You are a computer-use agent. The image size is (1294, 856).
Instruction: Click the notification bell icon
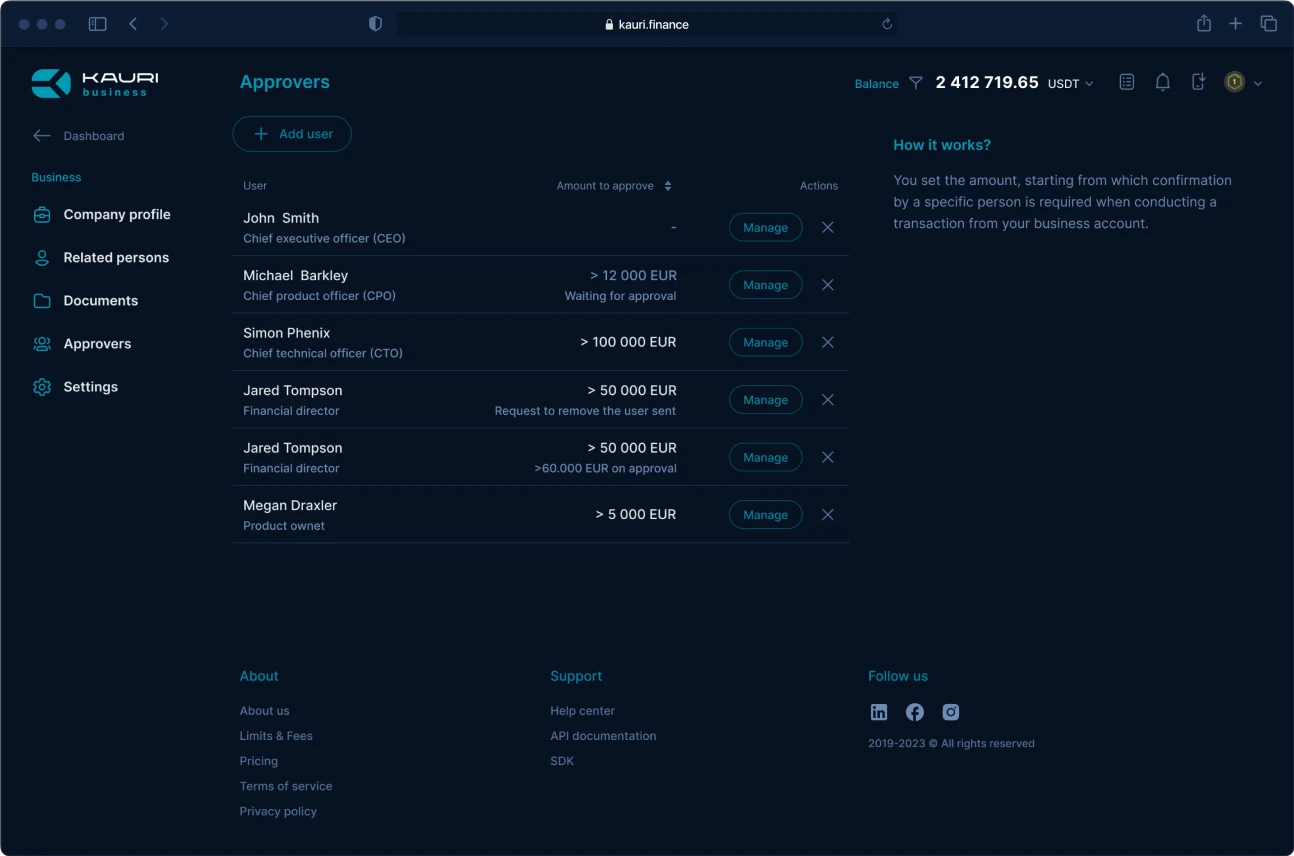point(1162,83)
